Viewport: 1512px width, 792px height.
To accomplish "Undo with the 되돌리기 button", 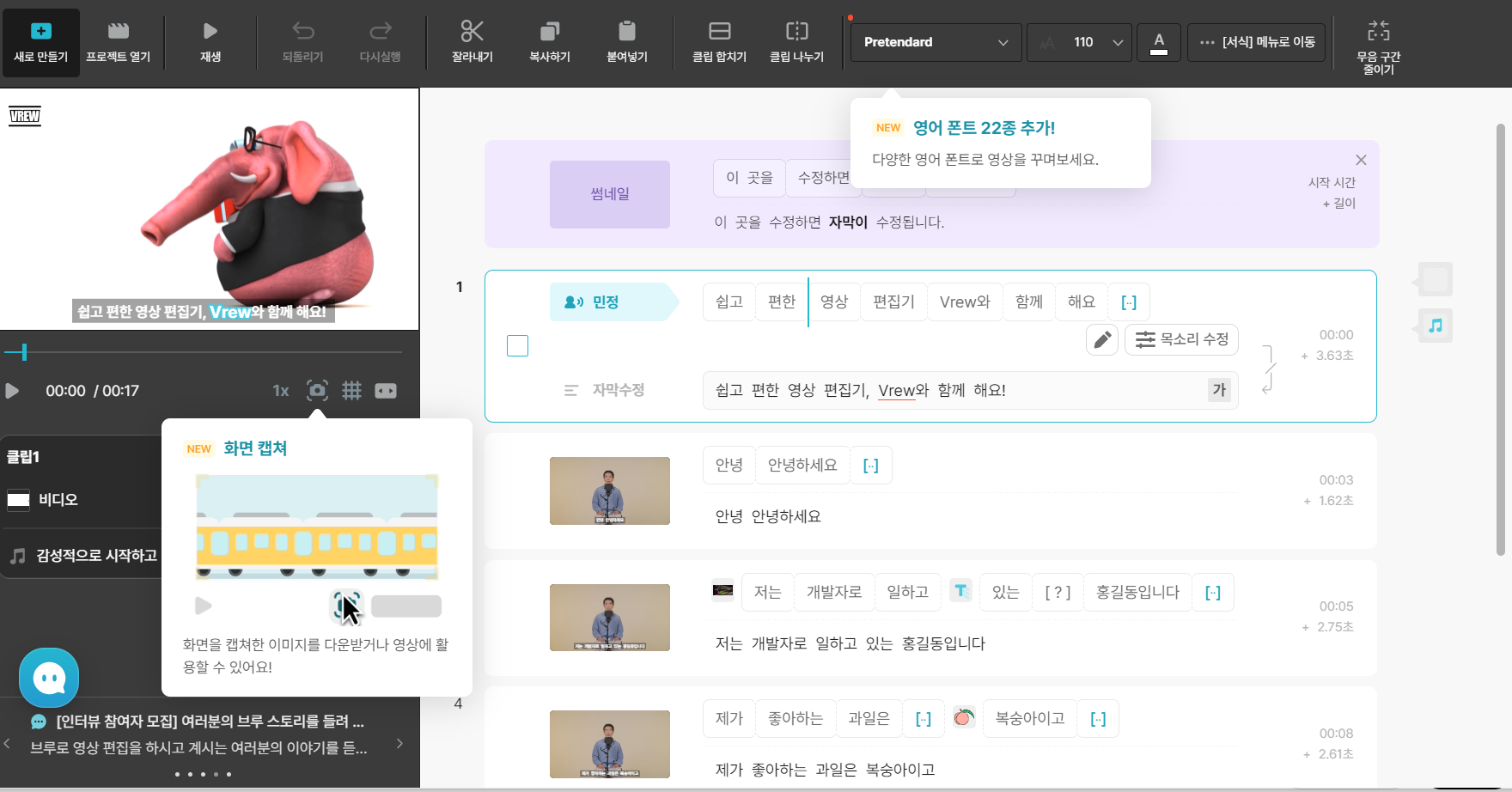I will pos(303,42).
